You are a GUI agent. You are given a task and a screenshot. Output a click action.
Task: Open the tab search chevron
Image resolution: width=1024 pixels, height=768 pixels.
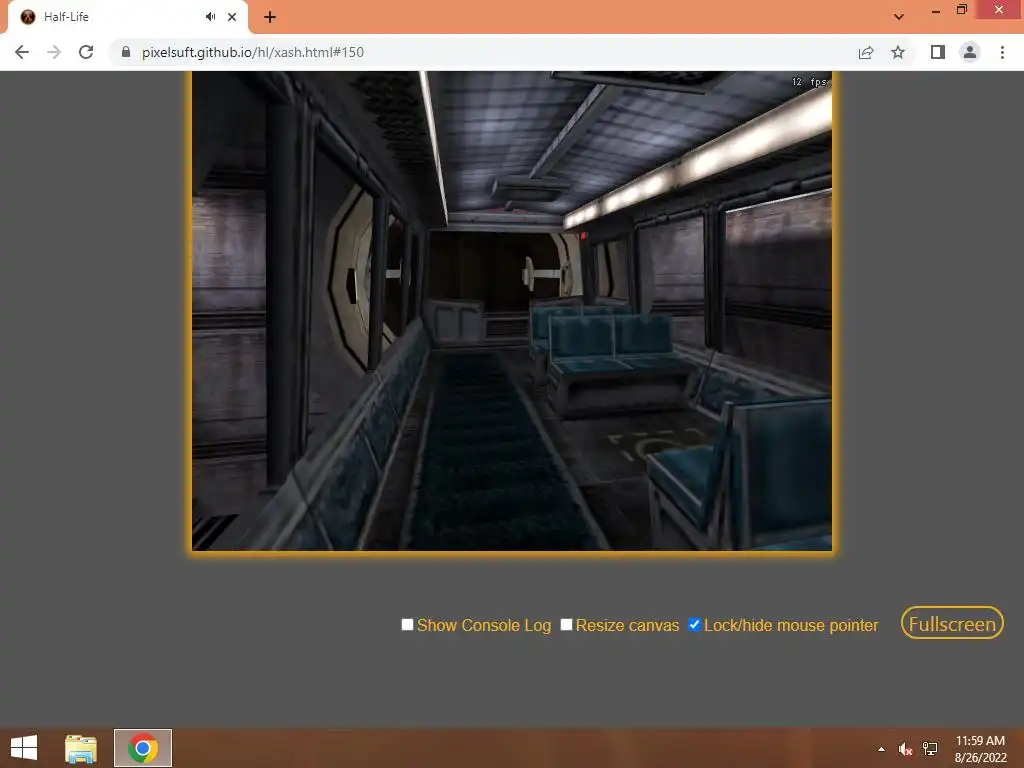(x=899, y=17)
